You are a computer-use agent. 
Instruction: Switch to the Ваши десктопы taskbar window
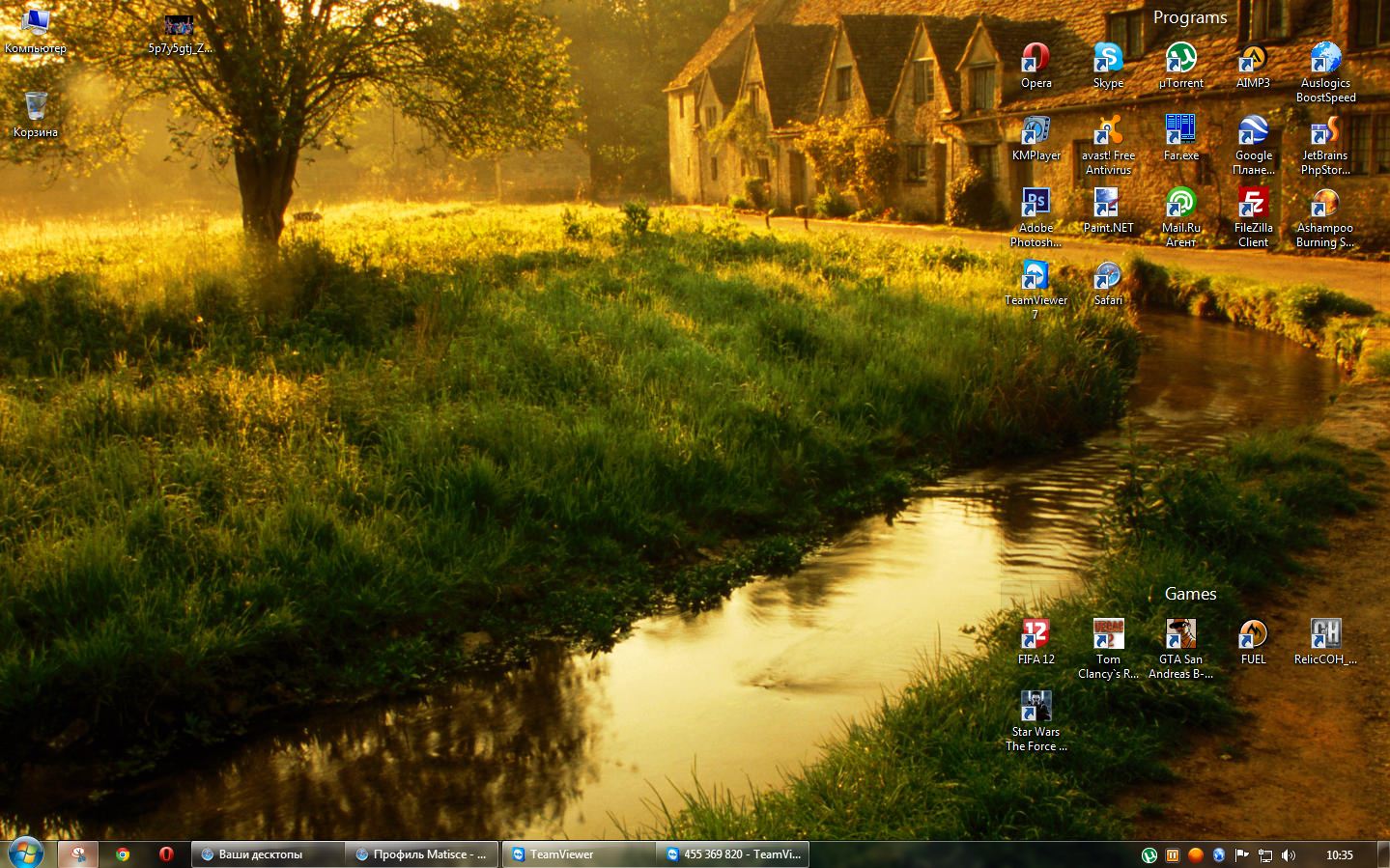point(268,854)
